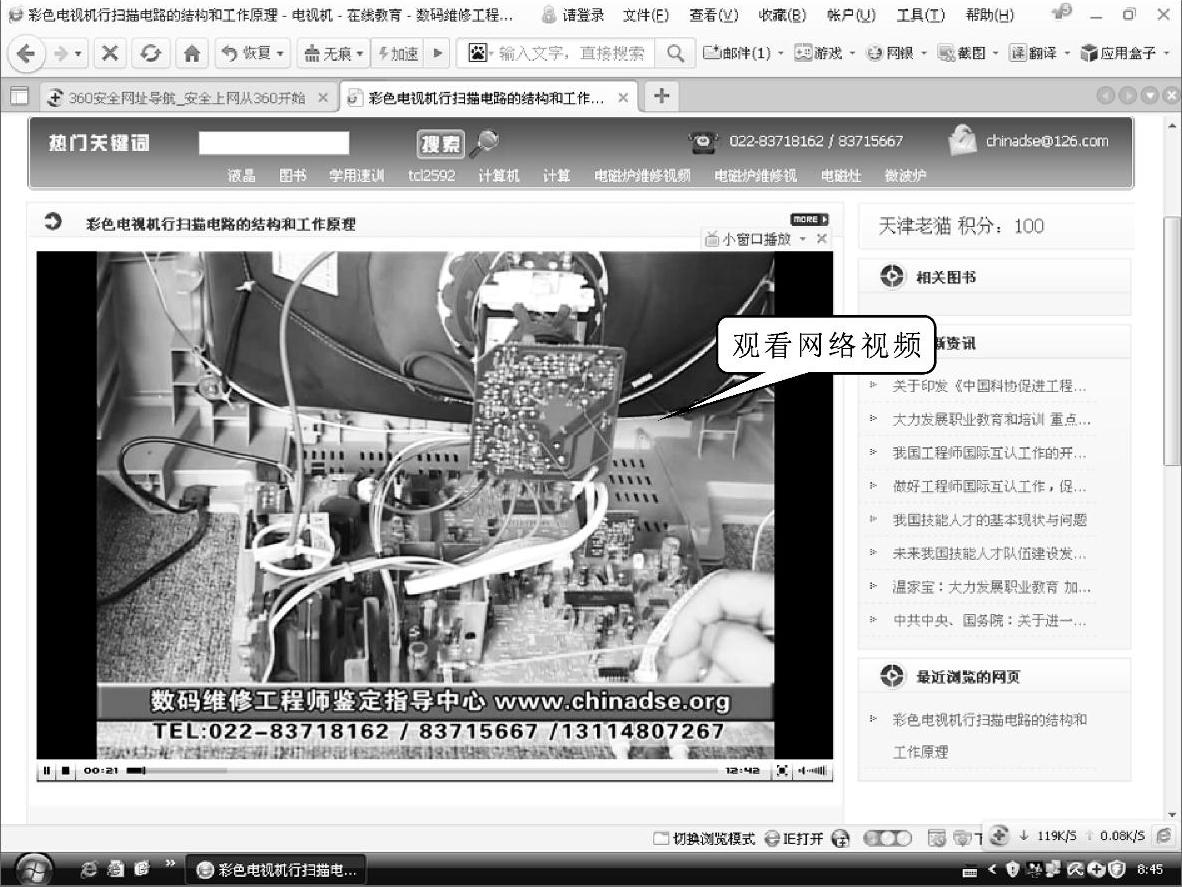Click the 电磁炉维修视频 keyword link
This screenshot has width=1182, height=887.
tap(642, 176)
